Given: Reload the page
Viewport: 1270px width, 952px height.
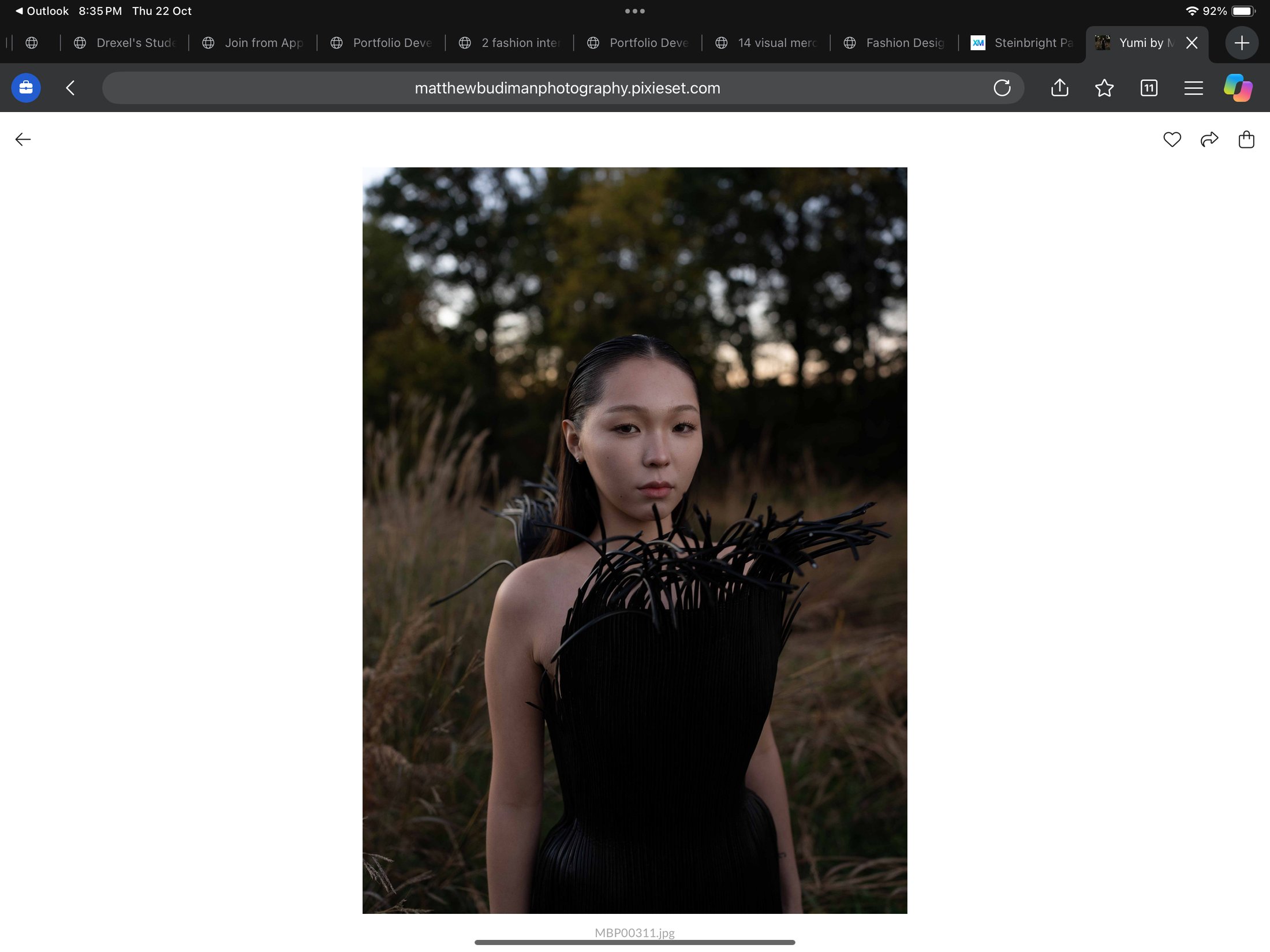Looking at the screenshot, I should tap(1002, 88).
